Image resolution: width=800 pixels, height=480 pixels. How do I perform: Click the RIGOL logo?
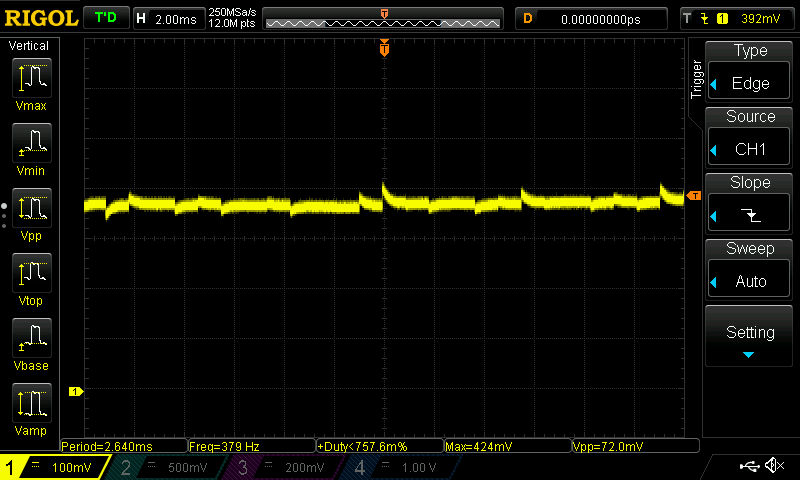41,19
